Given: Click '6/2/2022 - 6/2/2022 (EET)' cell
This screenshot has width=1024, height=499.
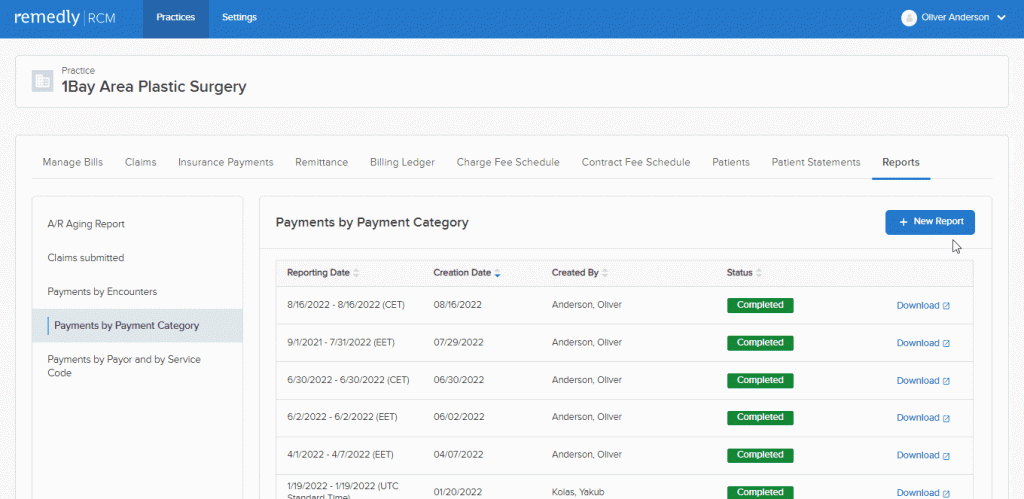Looking at the screenshot, I should point(342,417).
